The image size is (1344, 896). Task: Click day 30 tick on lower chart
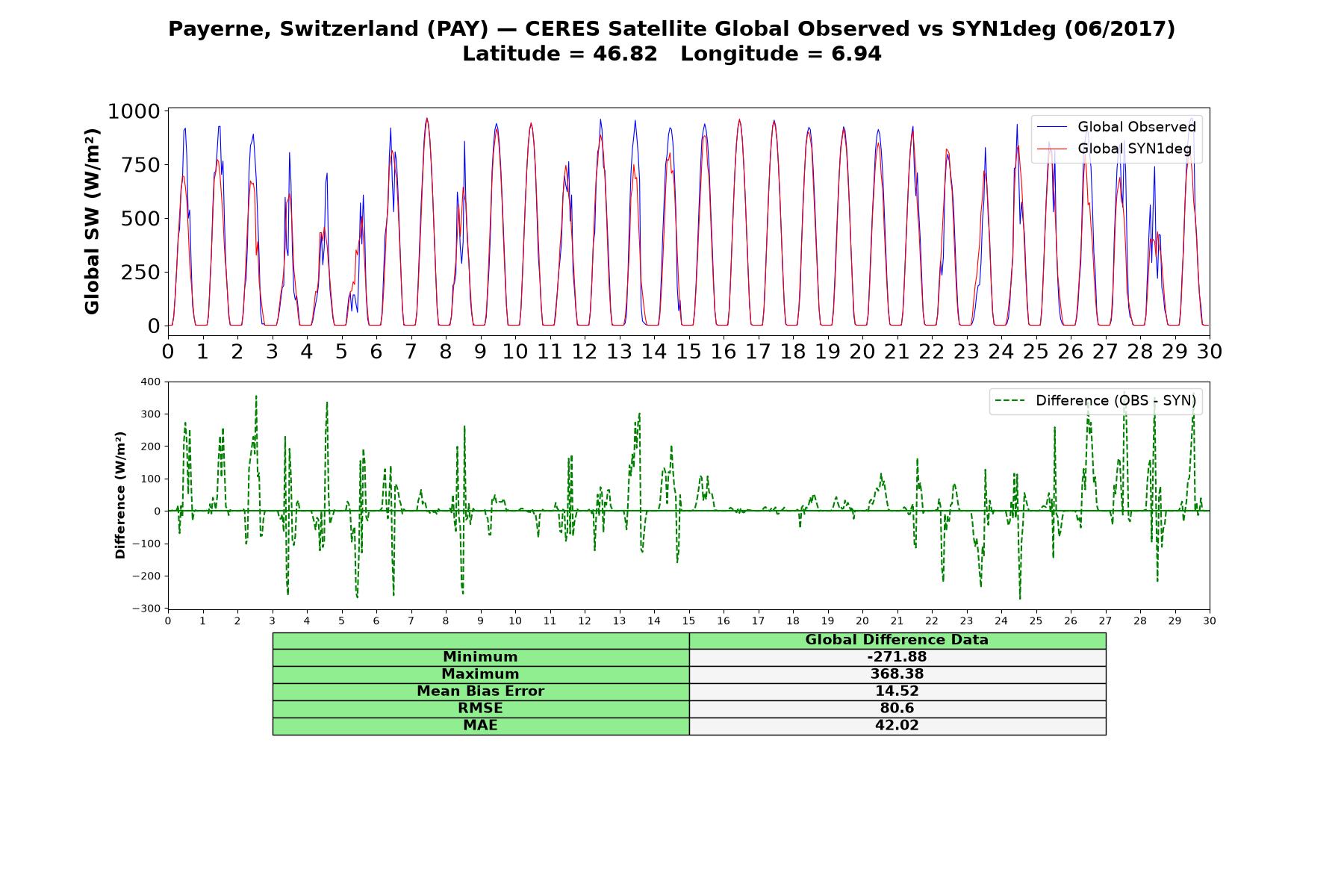click(x=1210, y=621)
